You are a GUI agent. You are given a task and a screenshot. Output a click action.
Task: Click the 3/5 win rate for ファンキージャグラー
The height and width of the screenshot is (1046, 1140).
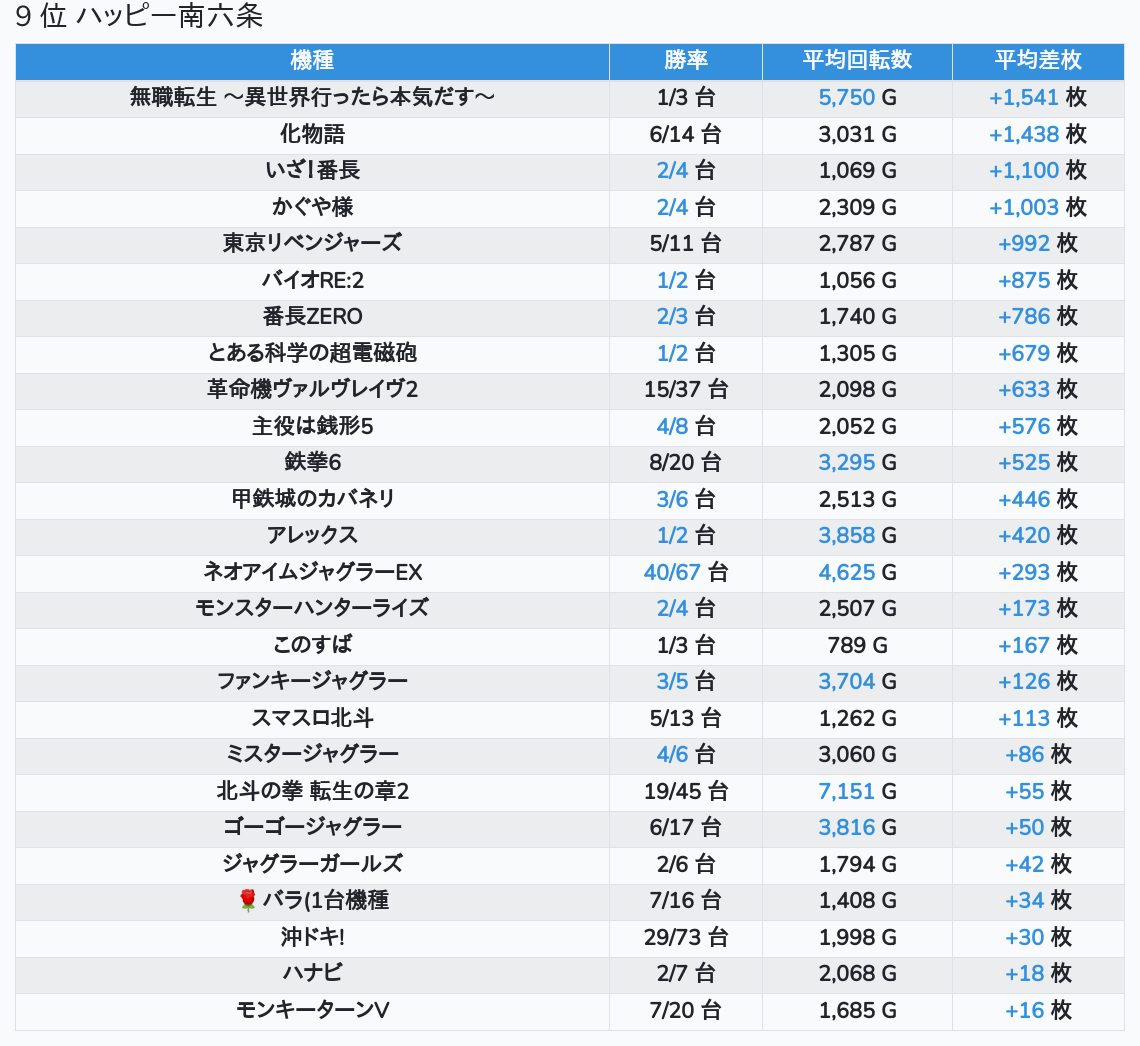click(x=672, y=682)
